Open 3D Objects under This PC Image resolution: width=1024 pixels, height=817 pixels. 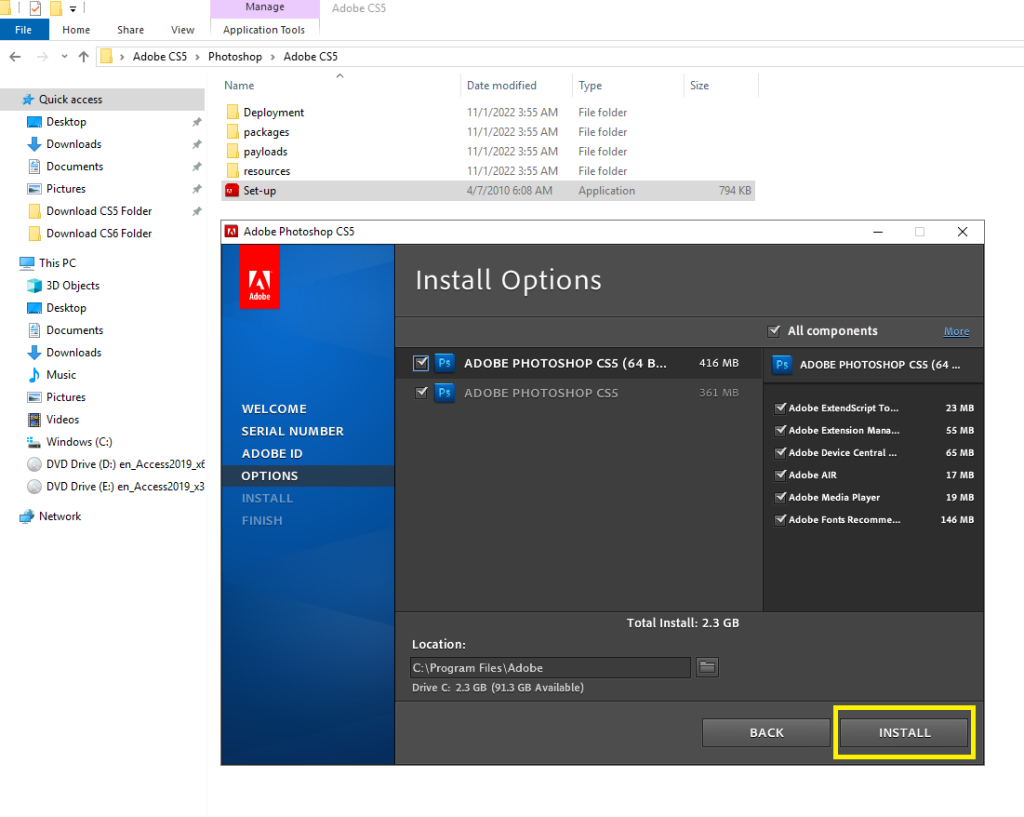pyautogui.click(x=72, y=285)
